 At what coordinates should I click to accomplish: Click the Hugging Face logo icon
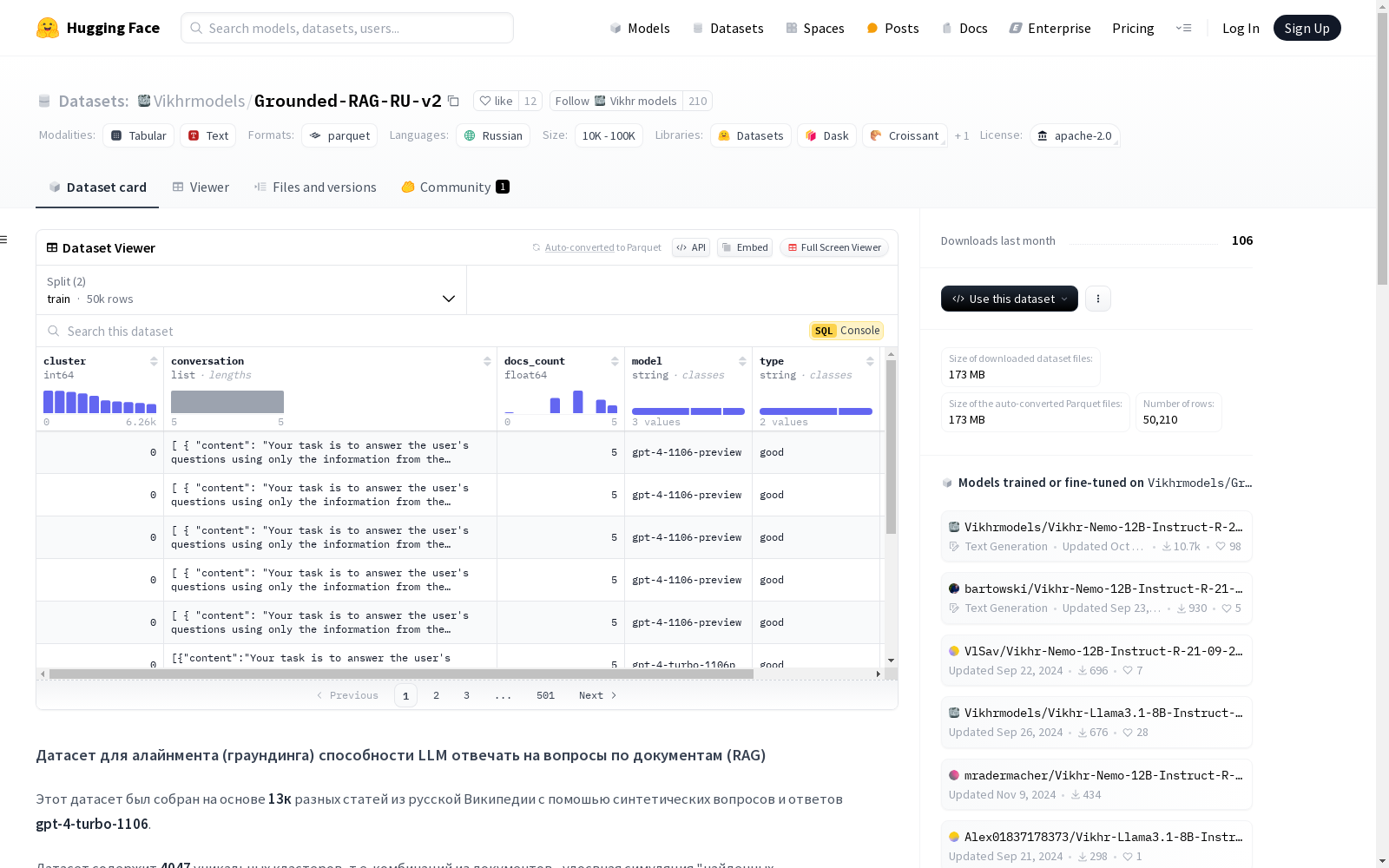pyautogui.click(x=48, y=28)
